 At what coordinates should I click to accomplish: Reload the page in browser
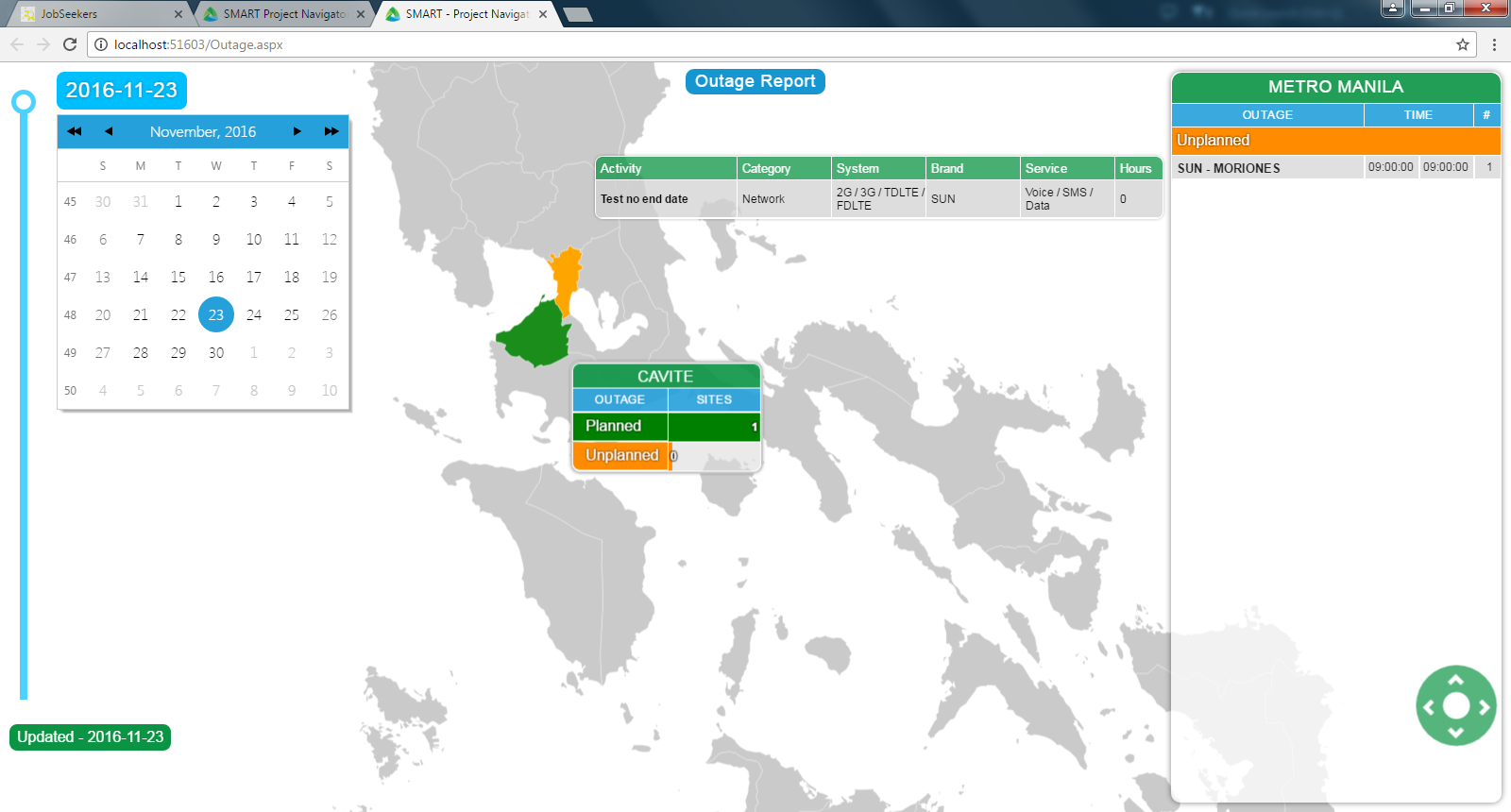click(70, 44)
